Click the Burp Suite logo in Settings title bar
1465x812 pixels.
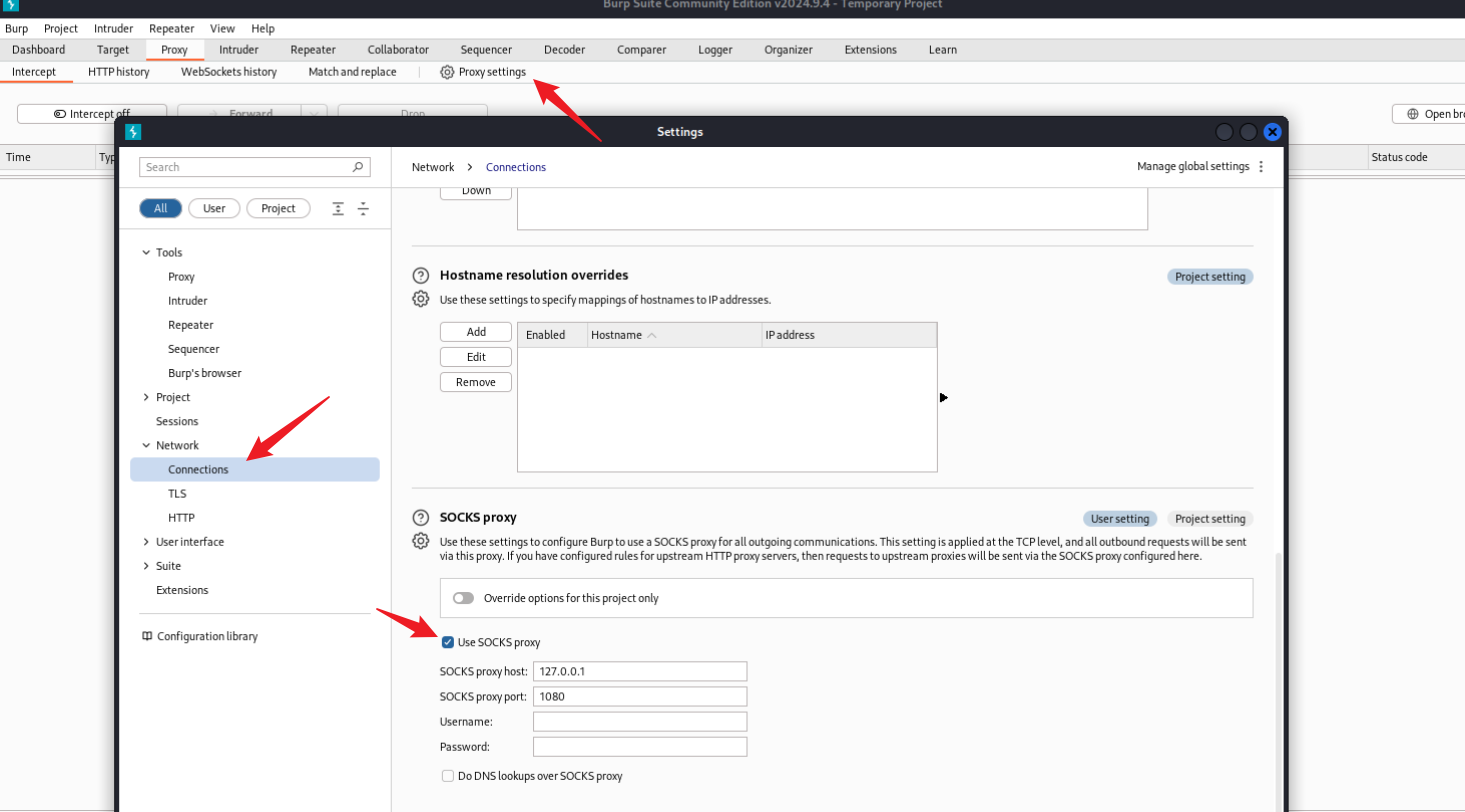pyautogui.click(x=133, y=132)
